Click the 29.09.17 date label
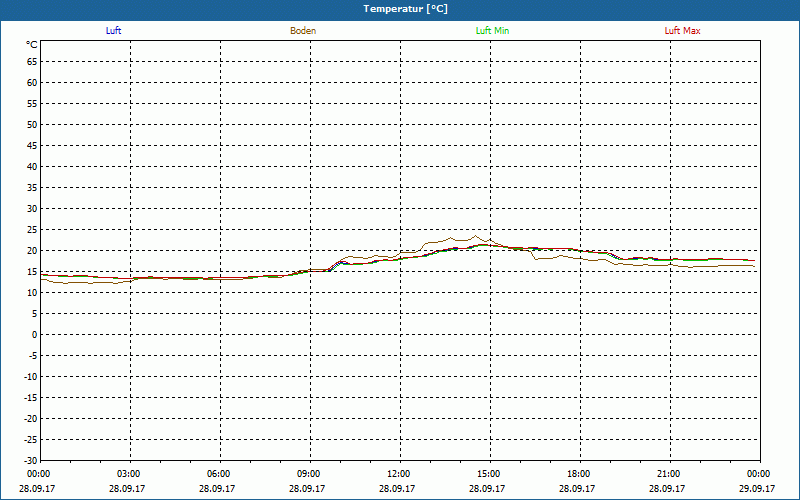The height and width of the screenshot is (500, 800). pyautogui.click(x=757, y=488)
